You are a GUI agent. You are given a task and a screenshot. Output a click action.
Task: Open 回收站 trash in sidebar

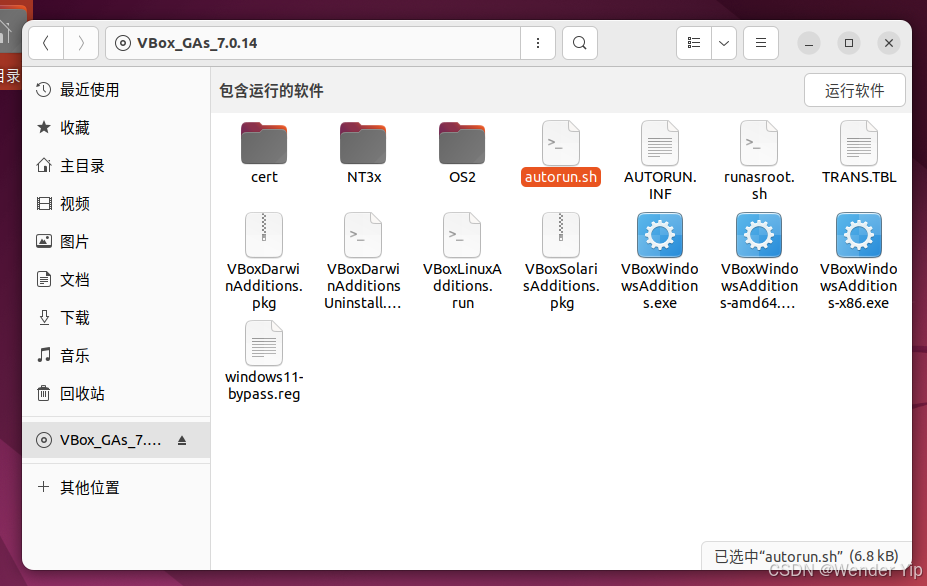point(116,393)
